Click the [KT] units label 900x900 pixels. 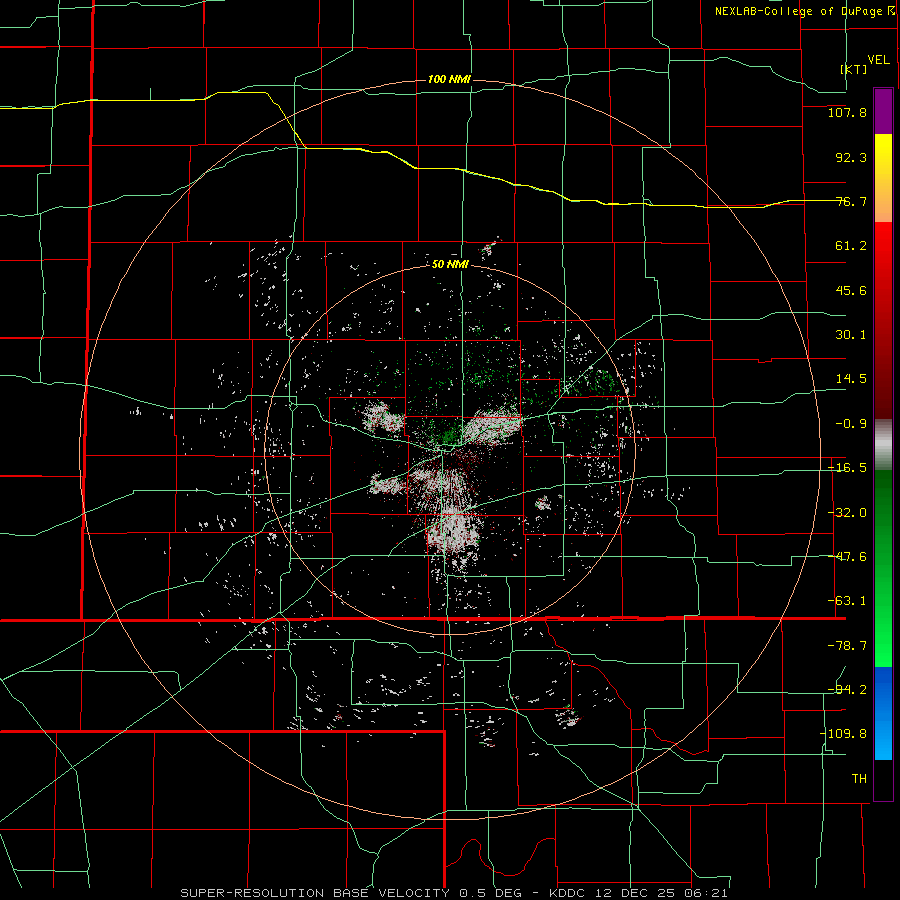pyautogui.click(x=854, y=69)
